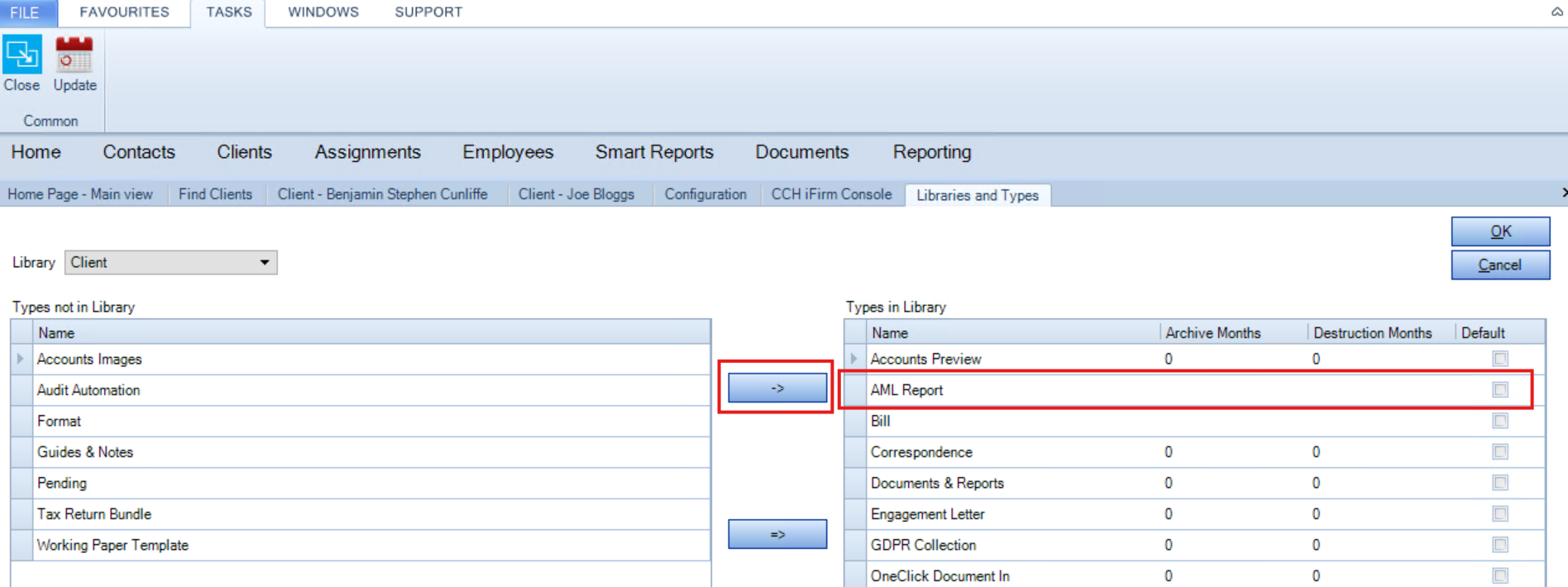Select the Working Paper Template row
The height and width of the screenshot is (587, 1568).
click(x=361, y=545)
